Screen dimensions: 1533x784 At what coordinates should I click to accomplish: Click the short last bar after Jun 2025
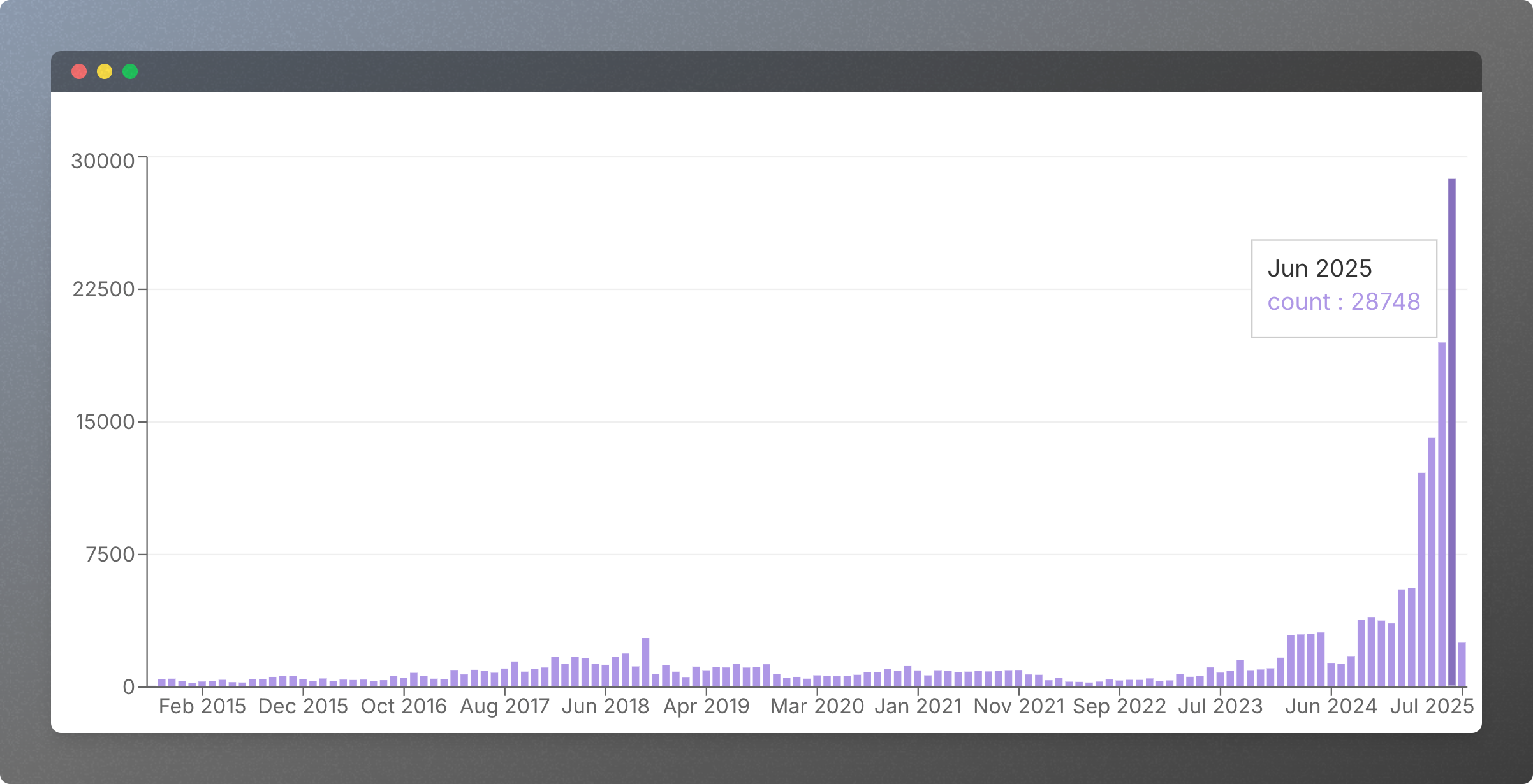point(1462,664)
